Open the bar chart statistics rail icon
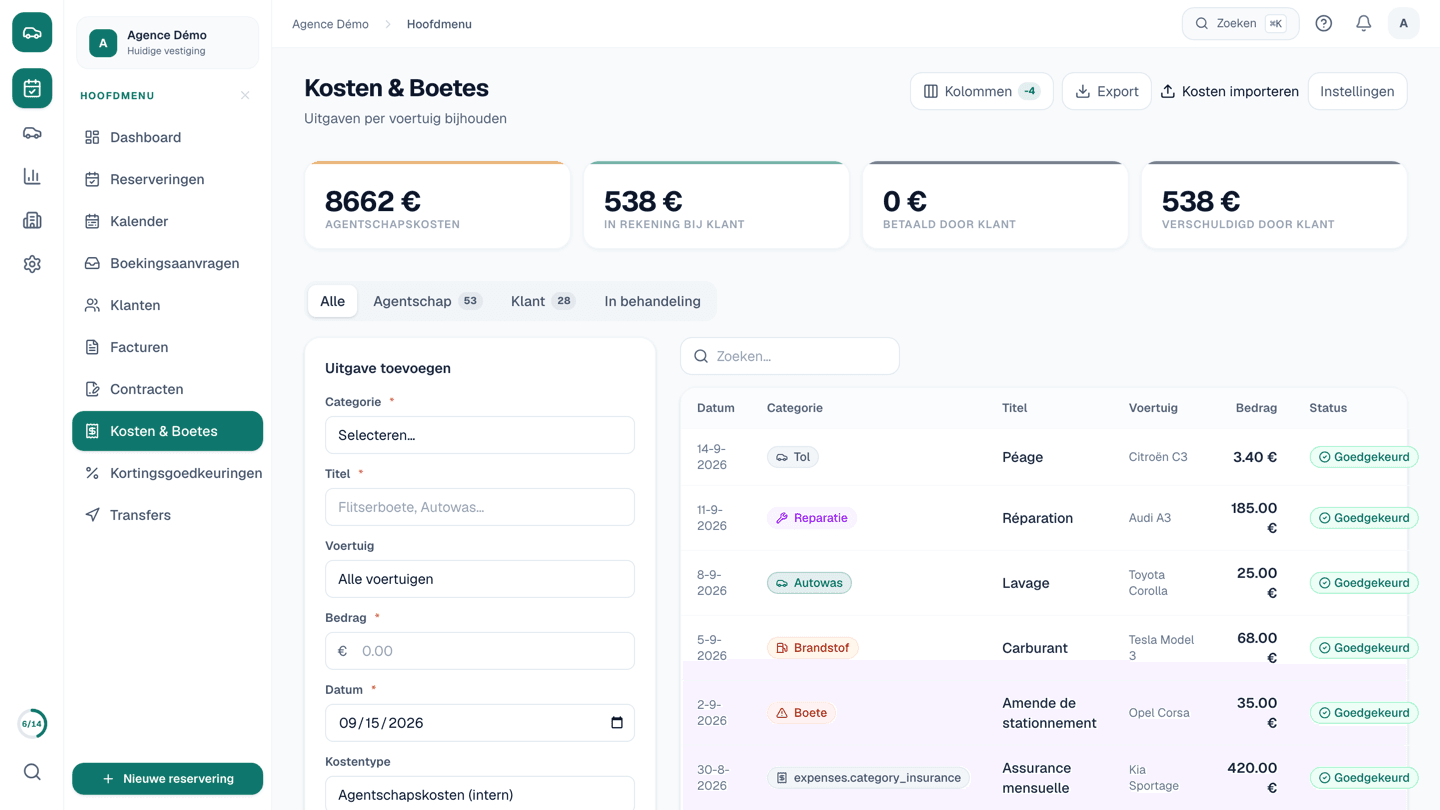Image resolution: width=1440 pixels, height=810 pixels. pyautogui.click(x=32, y=177)
